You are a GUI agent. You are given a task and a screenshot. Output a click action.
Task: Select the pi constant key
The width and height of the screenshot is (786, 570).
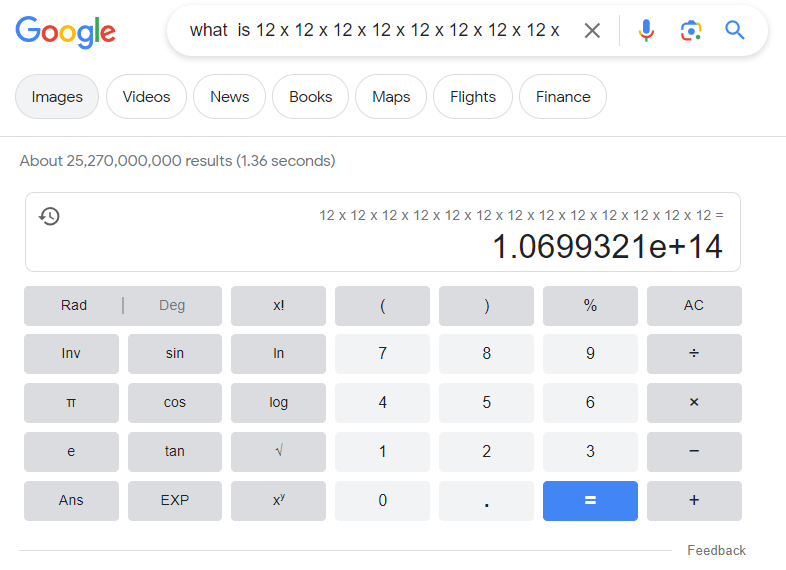click(x=71, y=403)
